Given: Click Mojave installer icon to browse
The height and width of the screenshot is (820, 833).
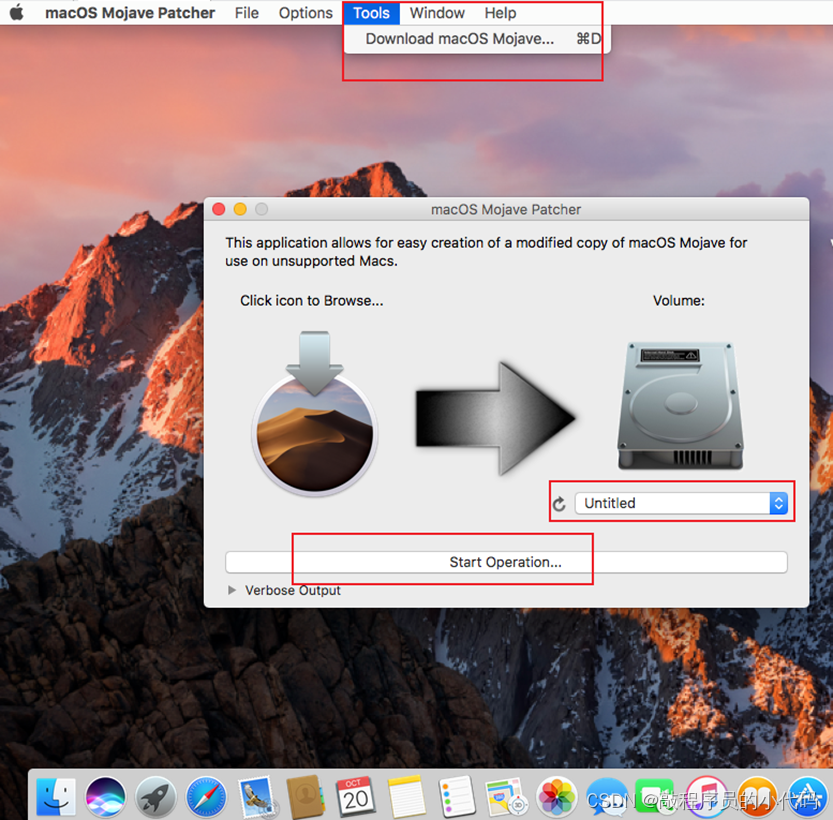Looking at the screenshot, I should click(x=314, y=414).
